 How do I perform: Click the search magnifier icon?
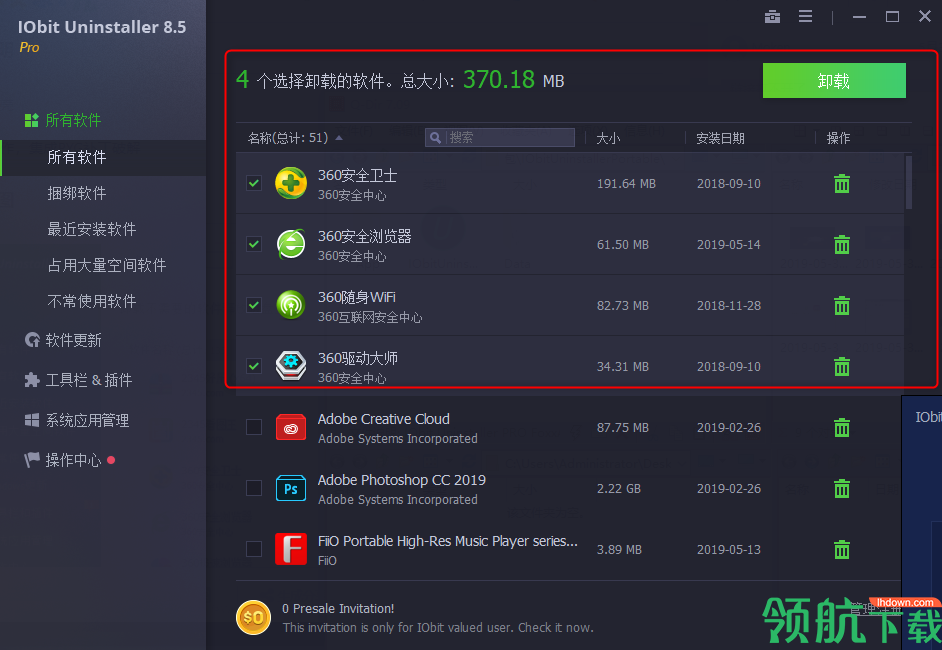tap(436, 138)
